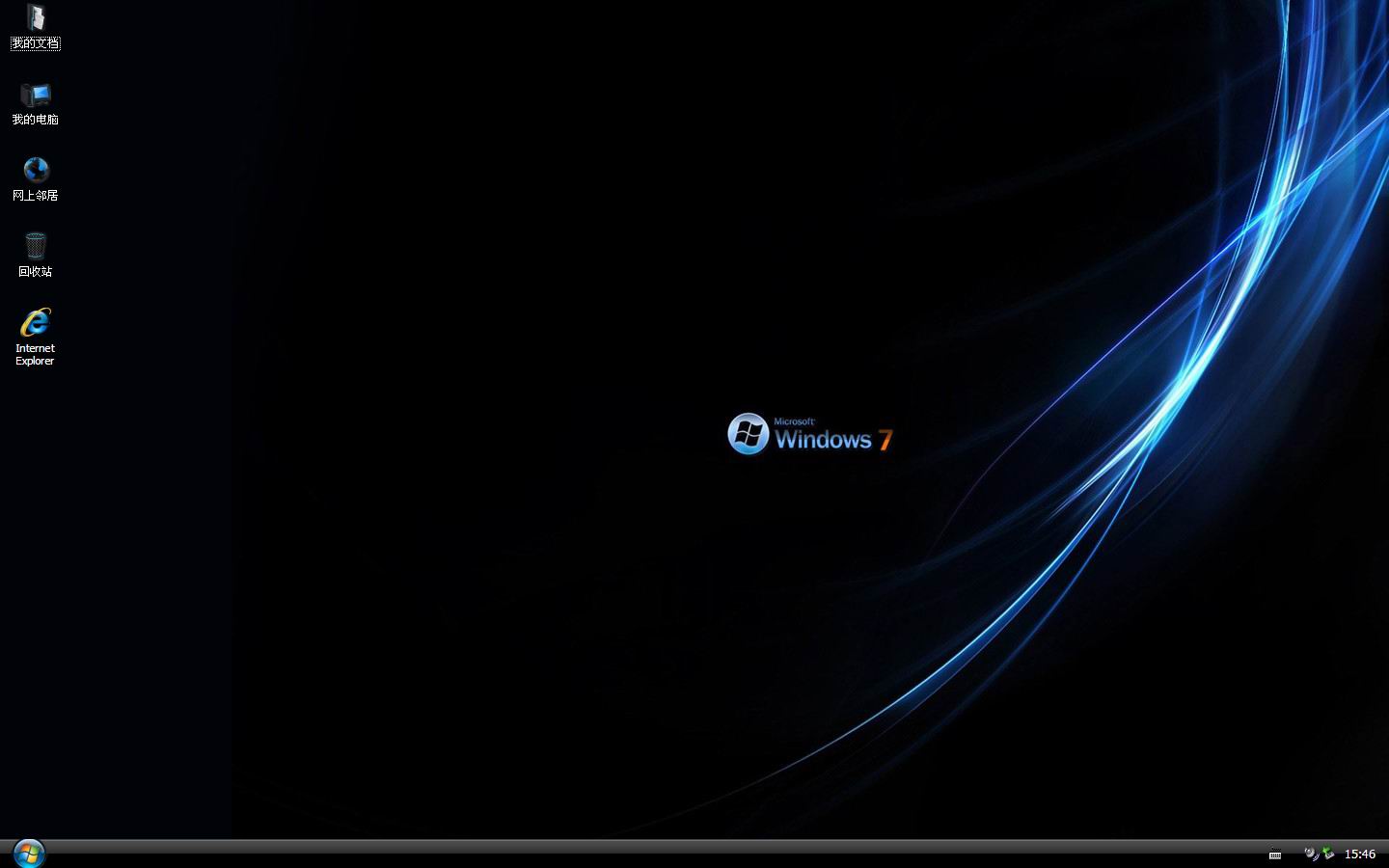Click the 15:46 clock in the tray
The image size is (1389, 868).
pos(1360,854)
